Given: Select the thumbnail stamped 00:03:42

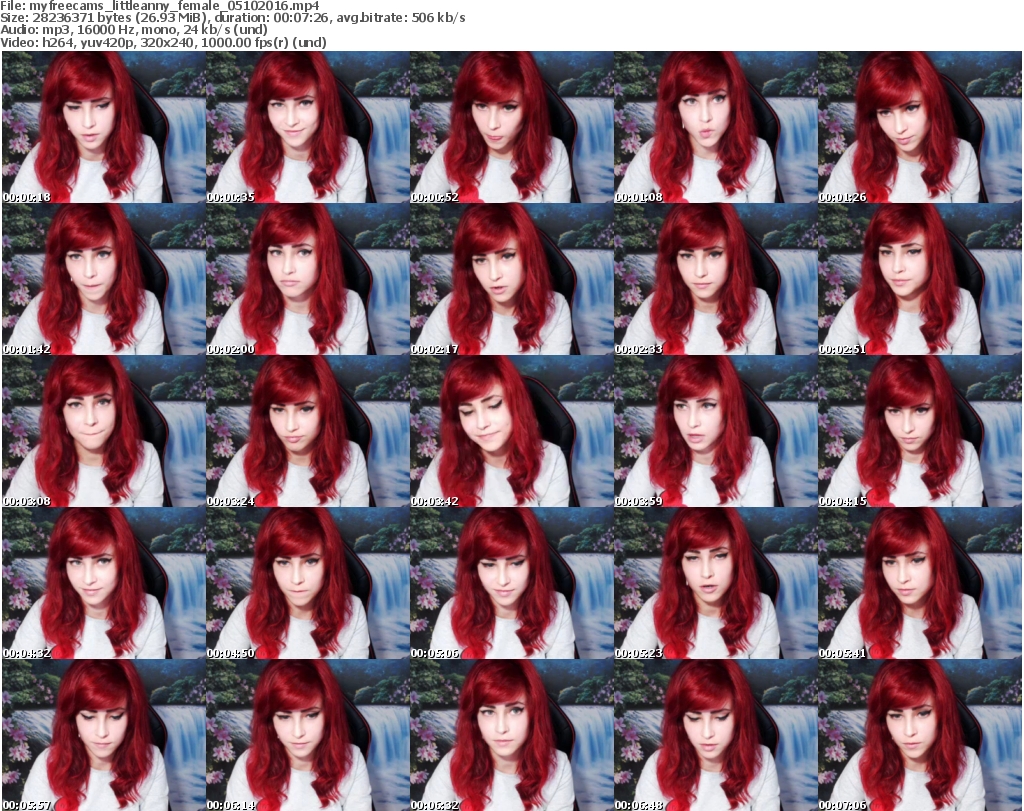Looking at the screenshot, I should pyautogui.click(x=511, y=431).
